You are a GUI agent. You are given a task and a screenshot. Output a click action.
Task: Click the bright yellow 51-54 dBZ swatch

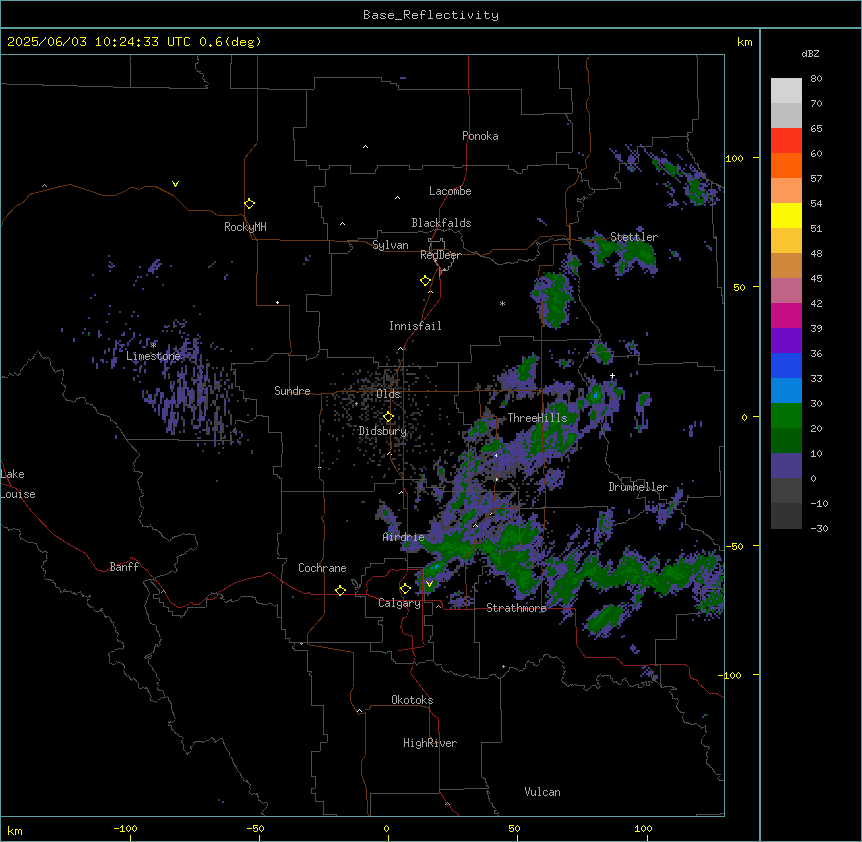pos(786,215)
